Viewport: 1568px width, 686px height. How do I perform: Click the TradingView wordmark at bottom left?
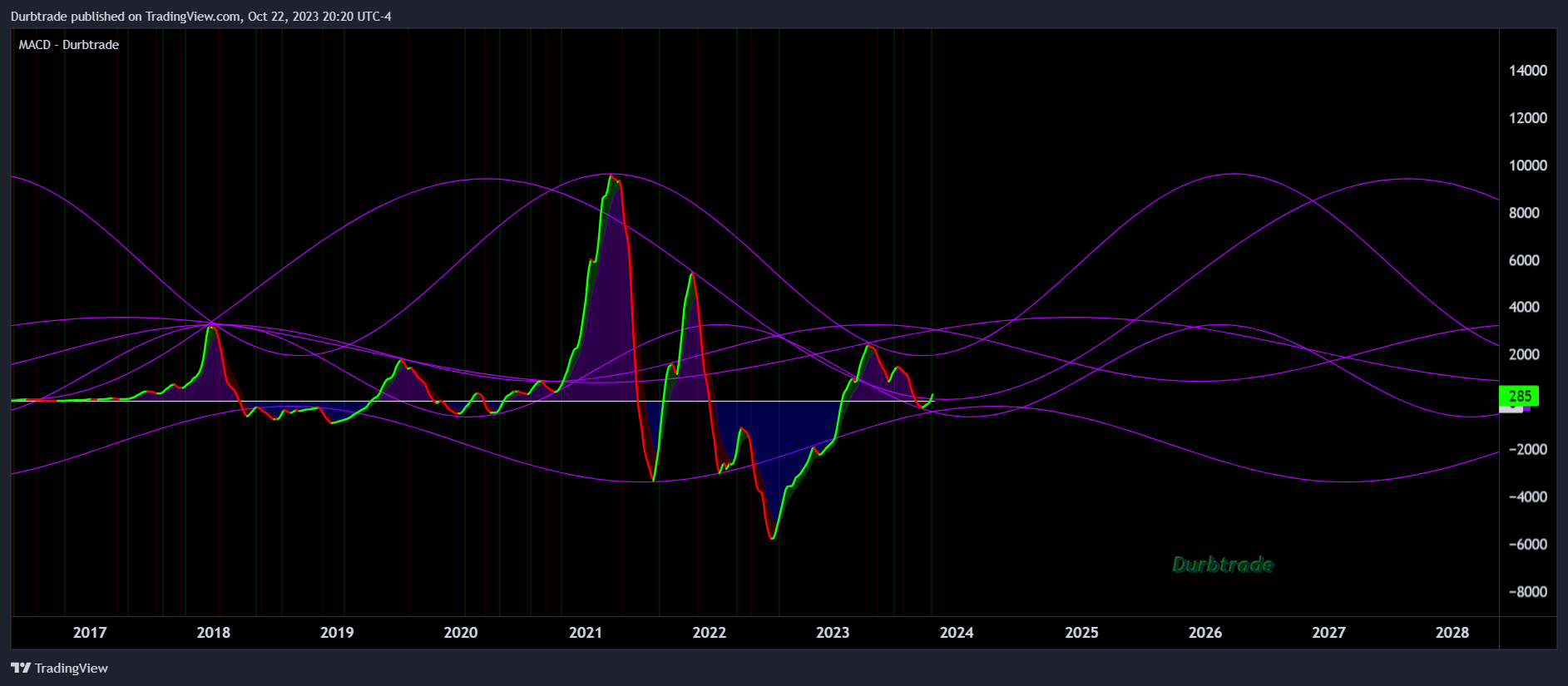point(72,669)
